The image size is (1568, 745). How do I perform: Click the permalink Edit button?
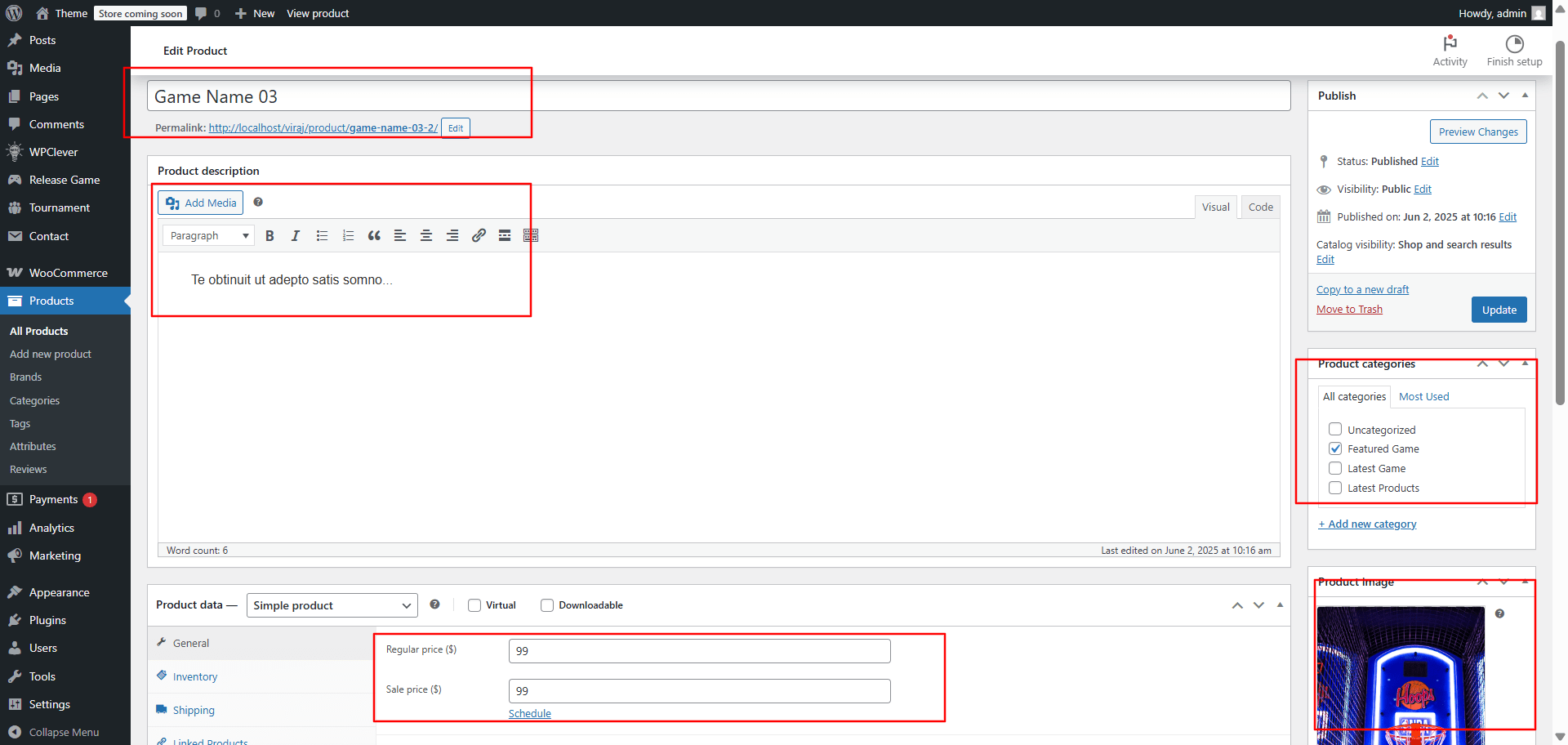tap(456, 128)
